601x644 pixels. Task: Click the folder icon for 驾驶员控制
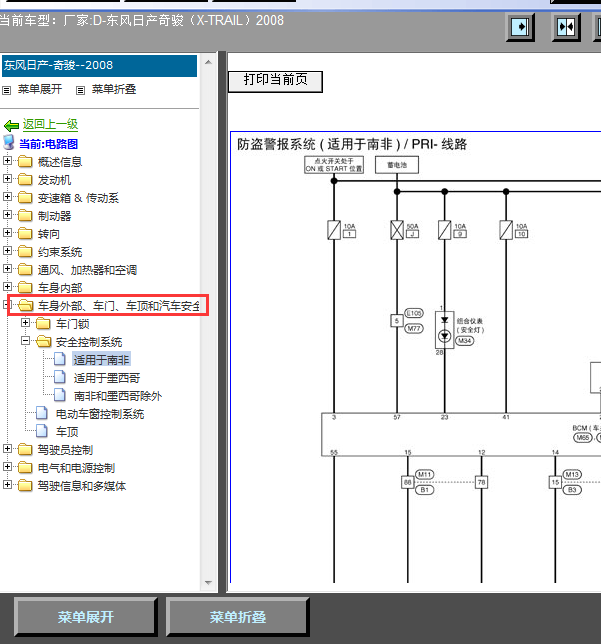tap(25, 450)
